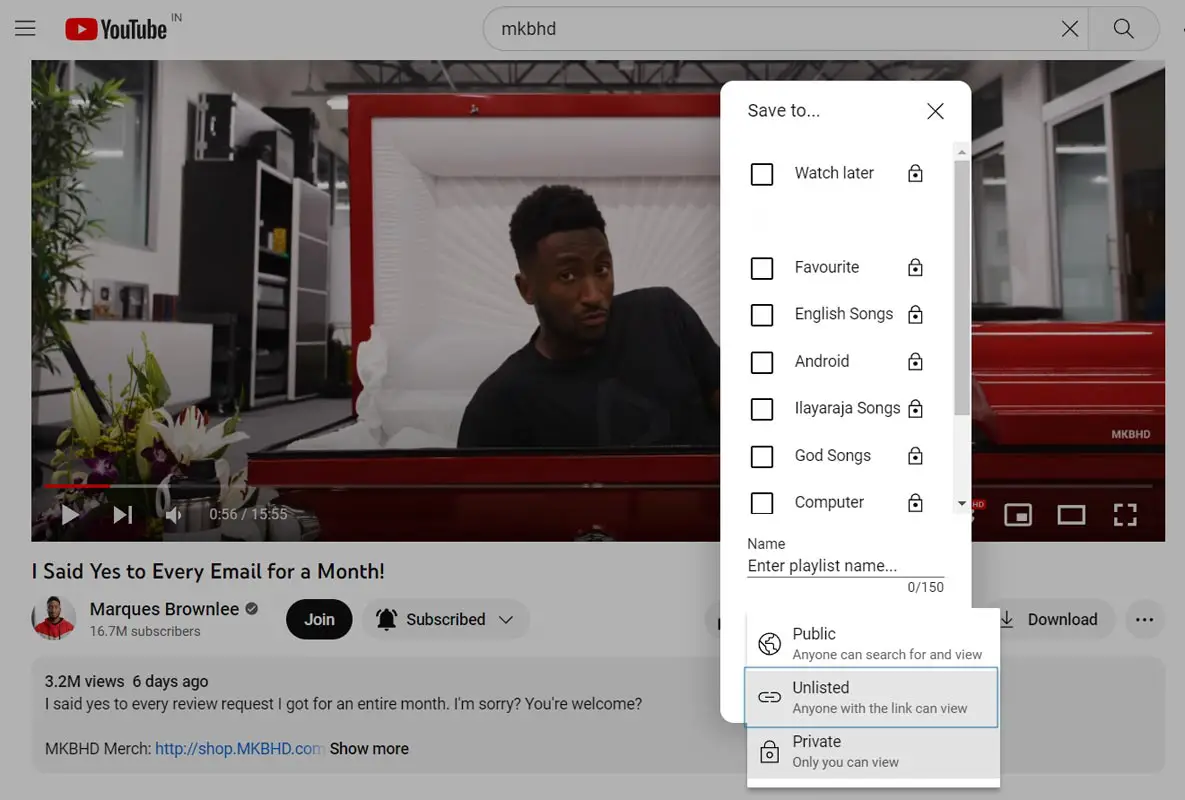
Task: Enable miniplayer mode
Action: [1017, 515]
